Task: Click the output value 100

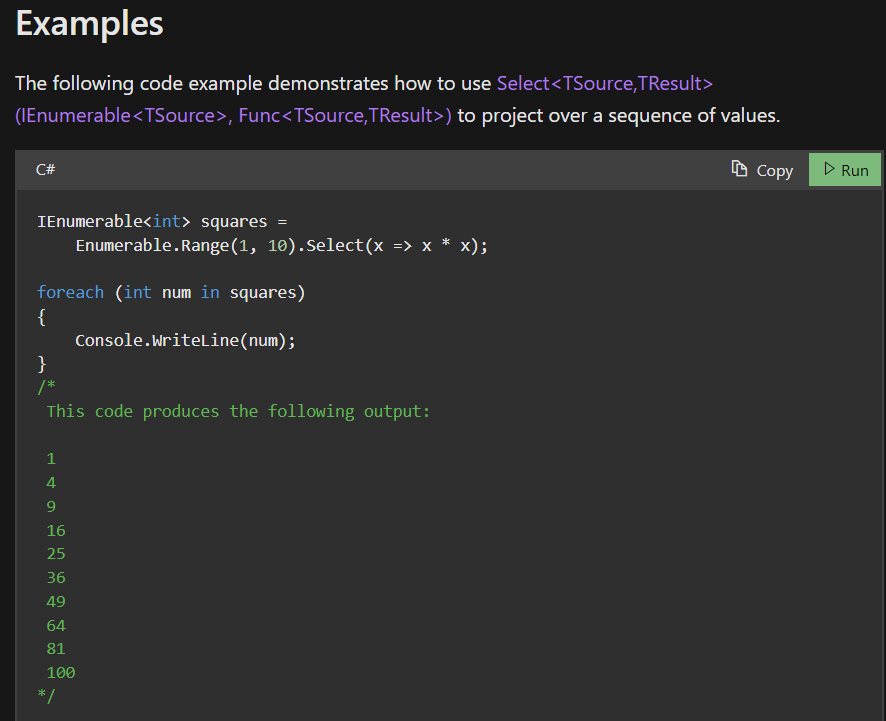Action: click(61, 672)
